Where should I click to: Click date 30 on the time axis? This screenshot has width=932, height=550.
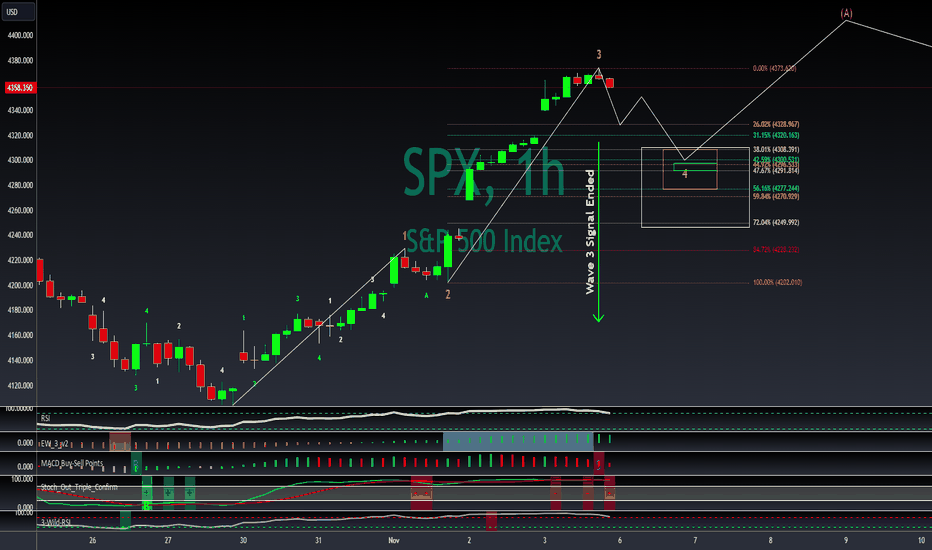pos(243,540)
